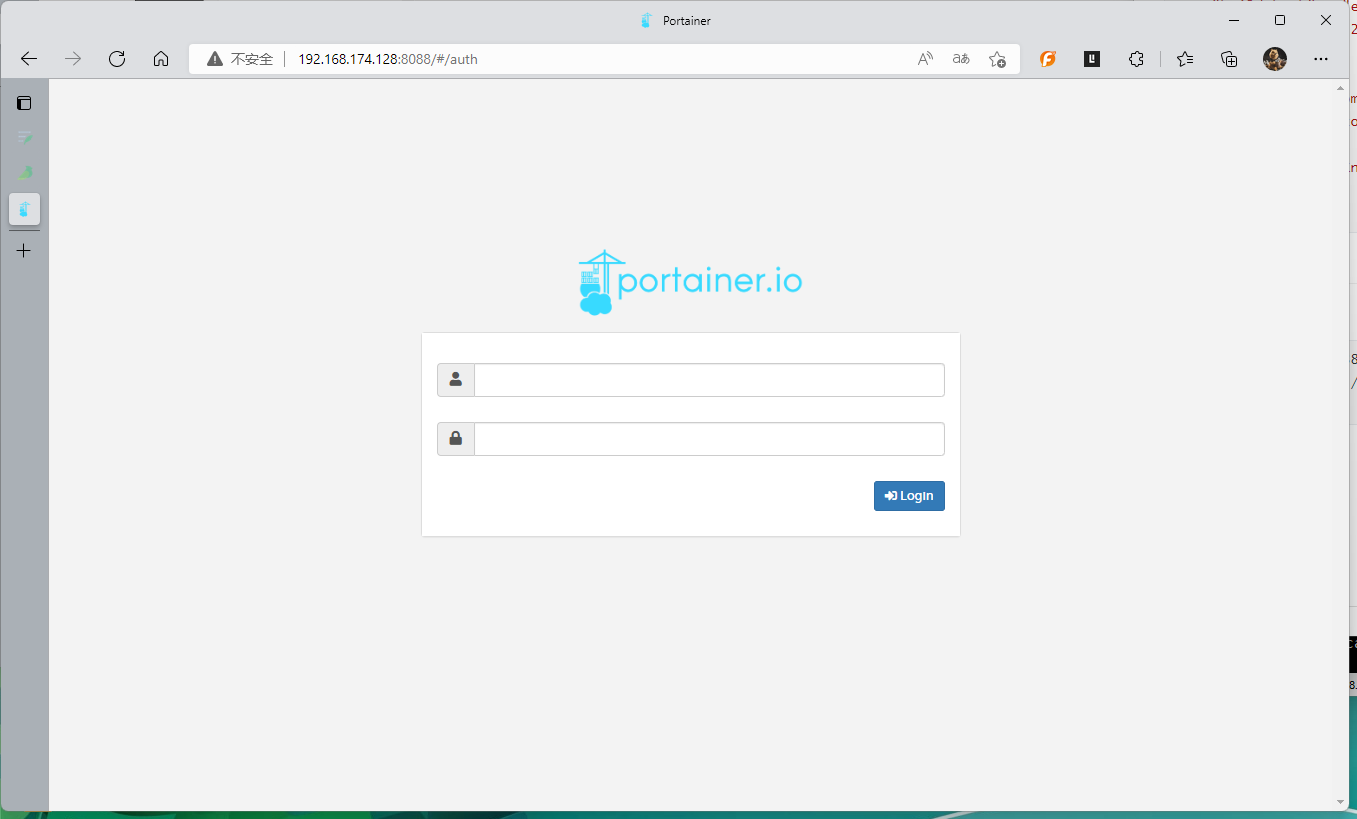This screenshot has width=1357, height=819.
Task: Click the Login button
Action: tap(909, 495)
